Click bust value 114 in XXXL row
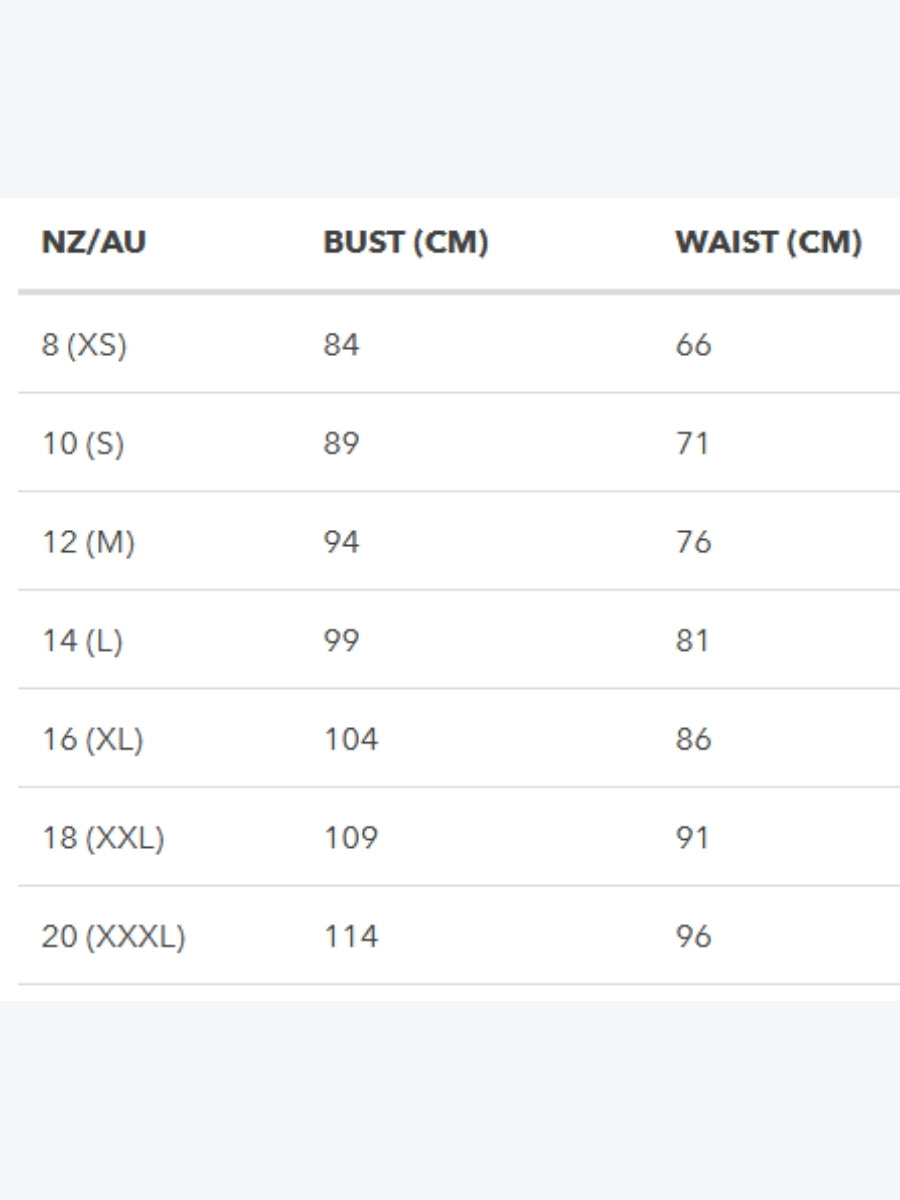This screenshot has height=1200, width=900. 351,937
